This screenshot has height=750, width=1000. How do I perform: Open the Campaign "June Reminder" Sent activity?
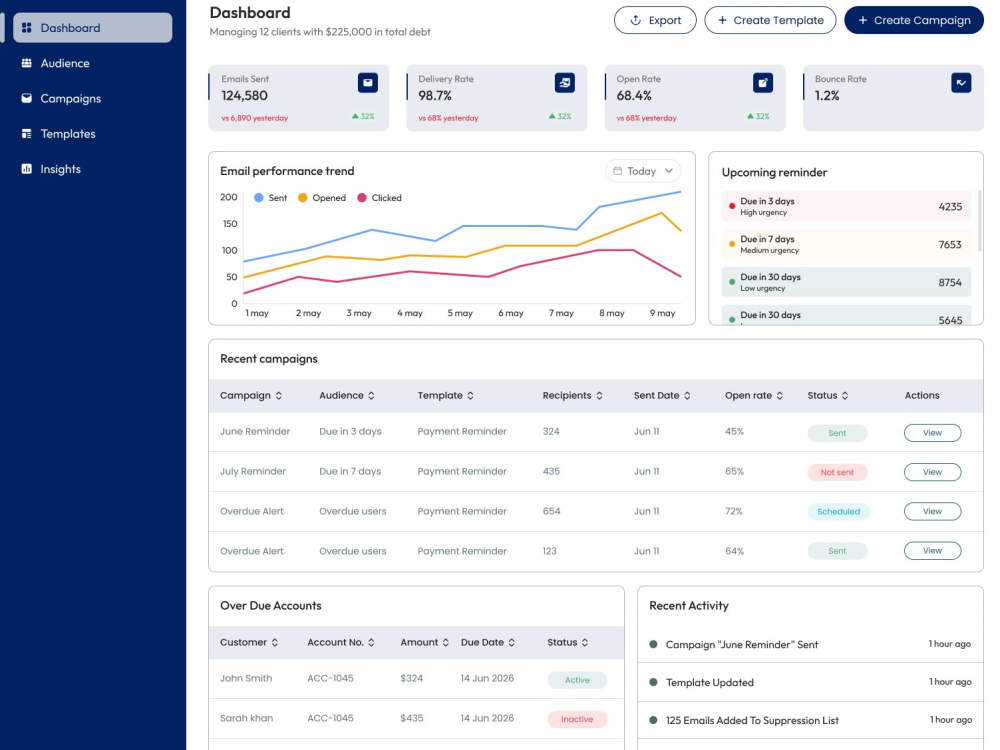[810, 644]
